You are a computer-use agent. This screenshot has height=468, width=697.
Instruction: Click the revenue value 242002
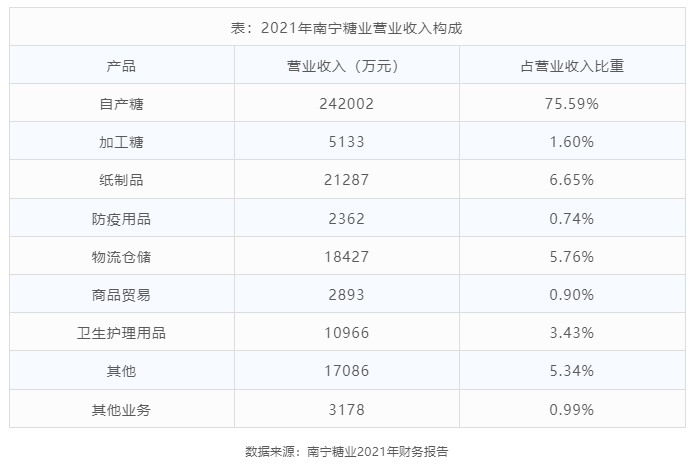(x=346, y=104)
